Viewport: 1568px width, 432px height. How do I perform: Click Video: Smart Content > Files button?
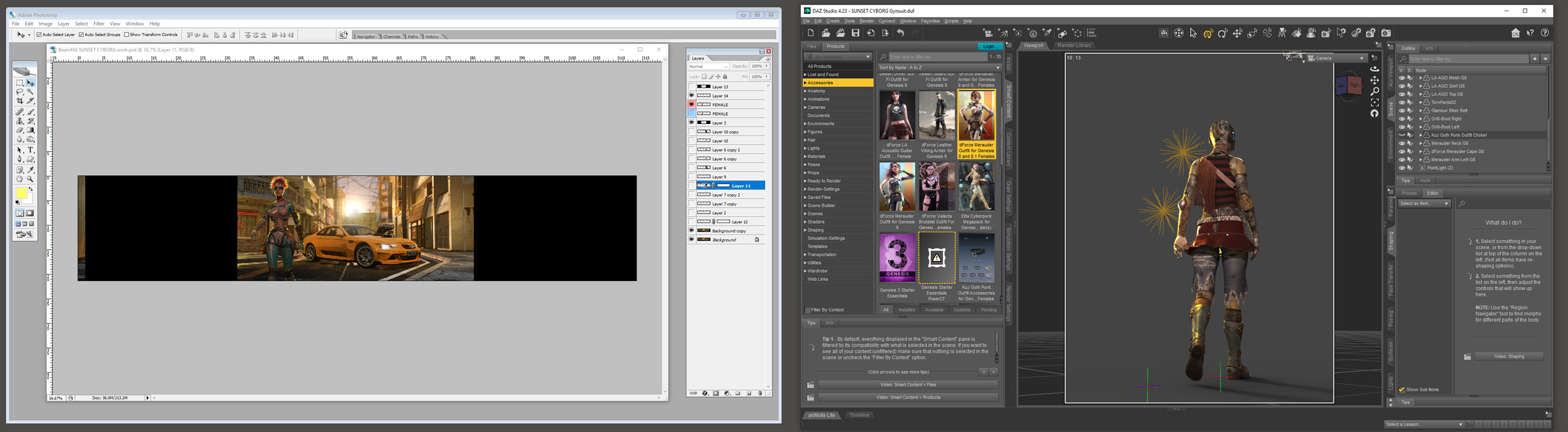pos(908,385)
